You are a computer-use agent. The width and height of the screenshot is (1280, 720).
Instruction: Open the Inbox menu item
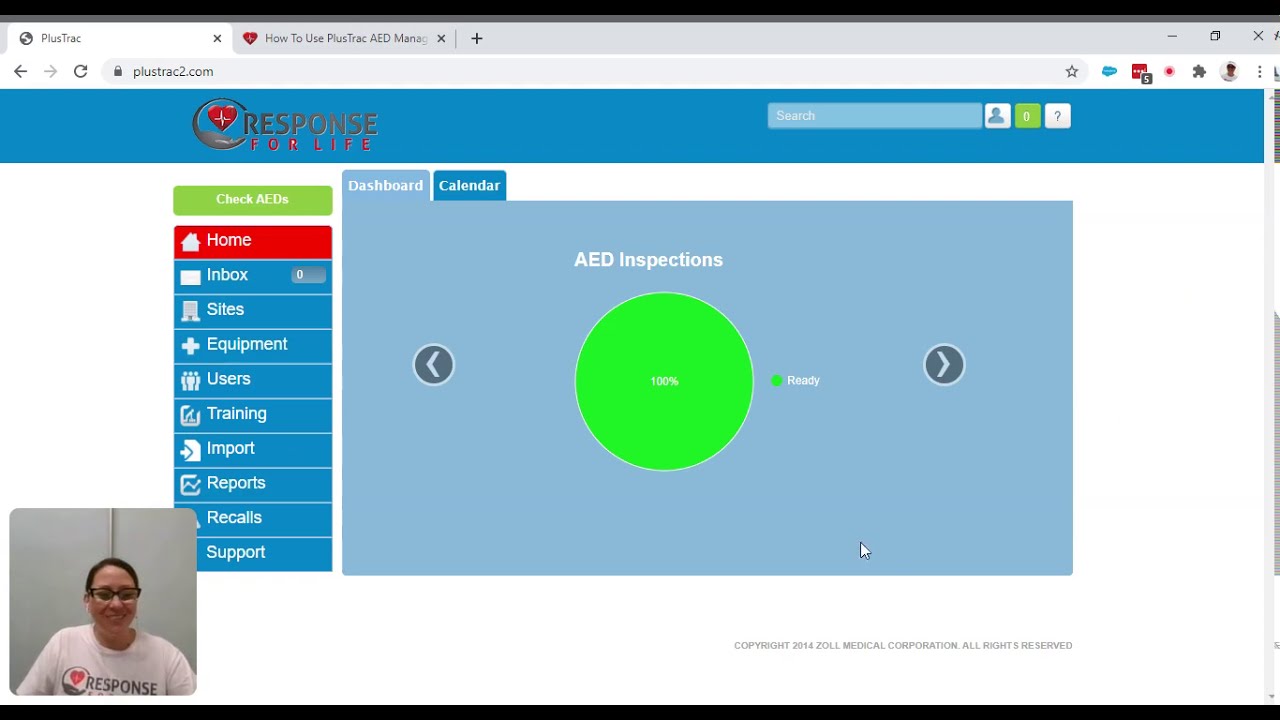[253, 275]
